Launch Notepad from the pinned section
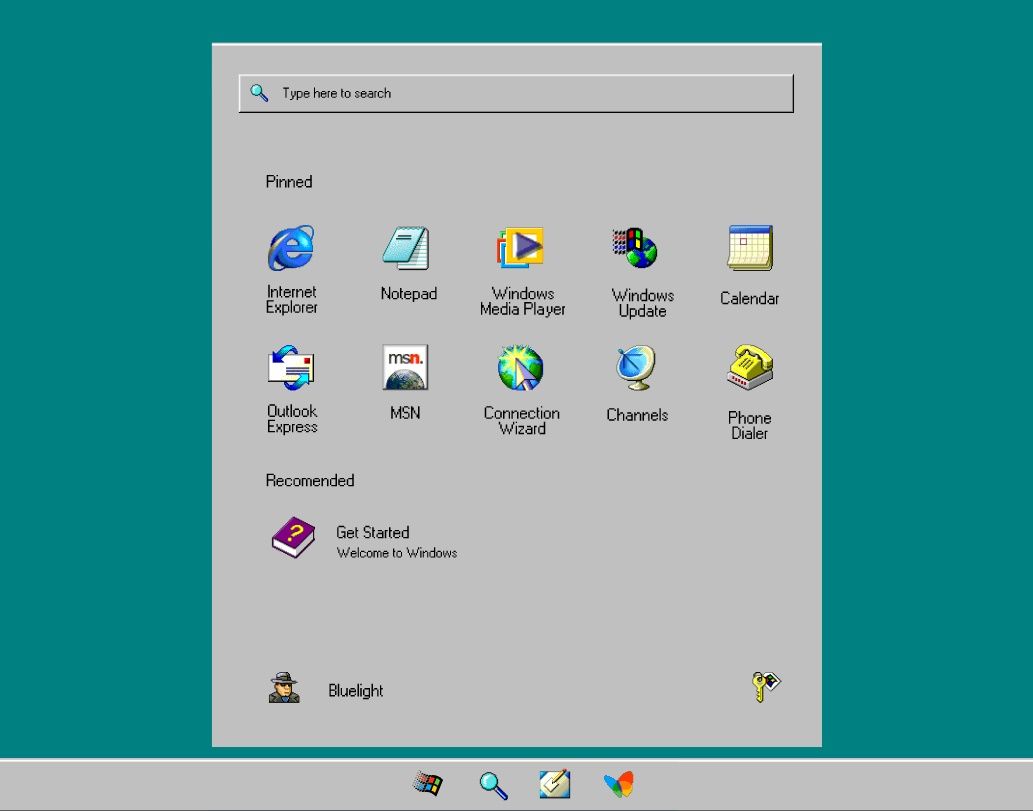1033x811 pixels. pyautogui.click(x=407, y=248)
